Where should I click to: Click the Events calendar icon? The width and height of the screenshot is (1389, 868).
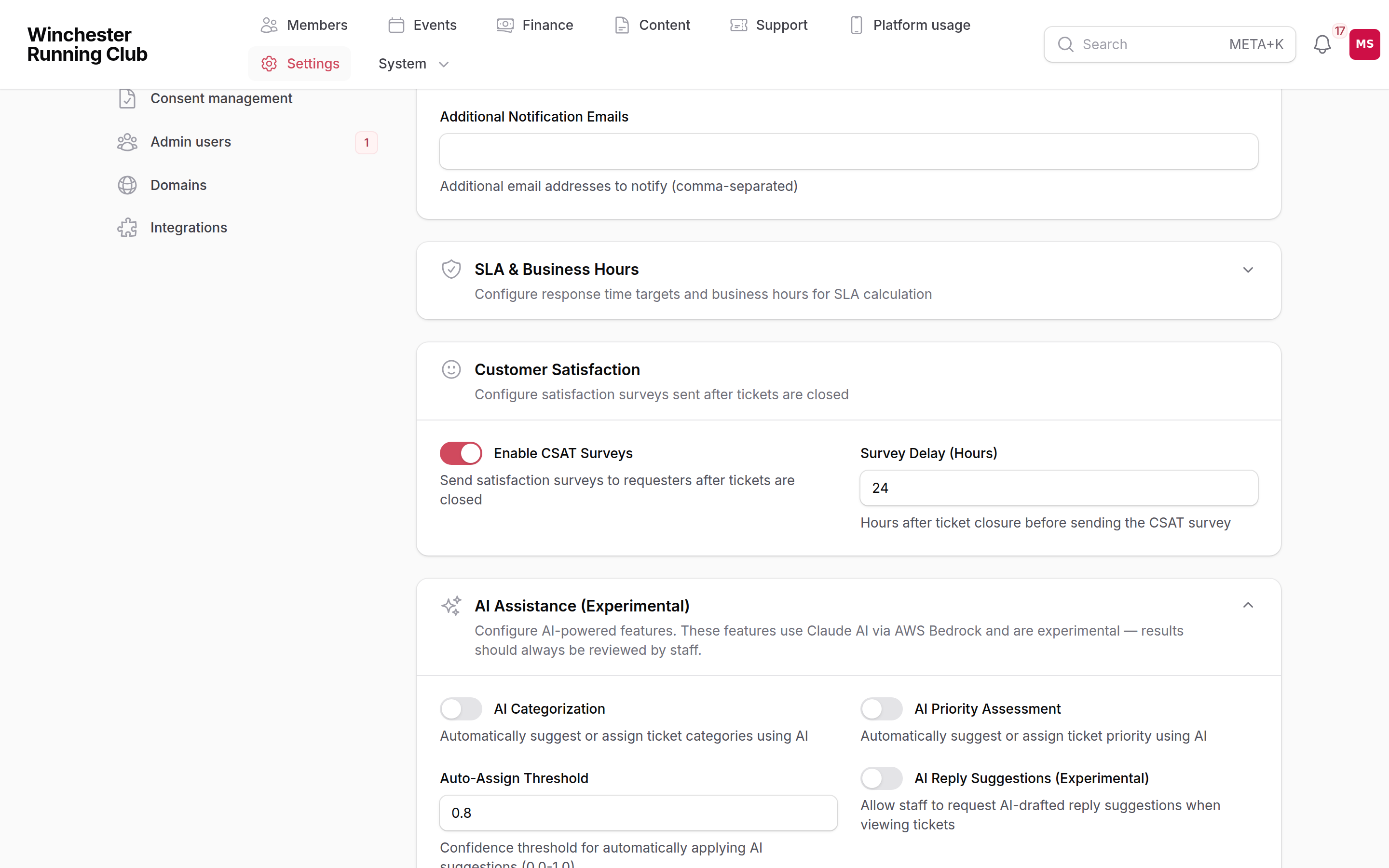[396, 25]
